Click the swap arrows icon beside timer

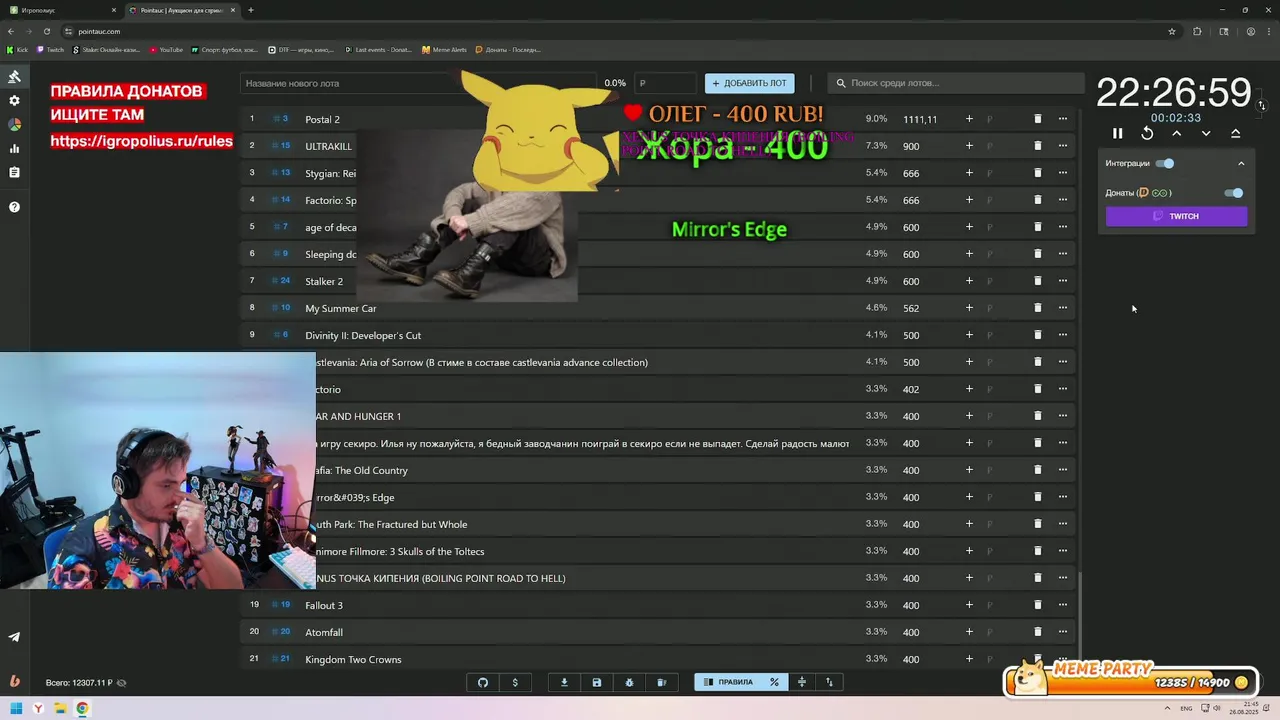tap(1262, 105)
